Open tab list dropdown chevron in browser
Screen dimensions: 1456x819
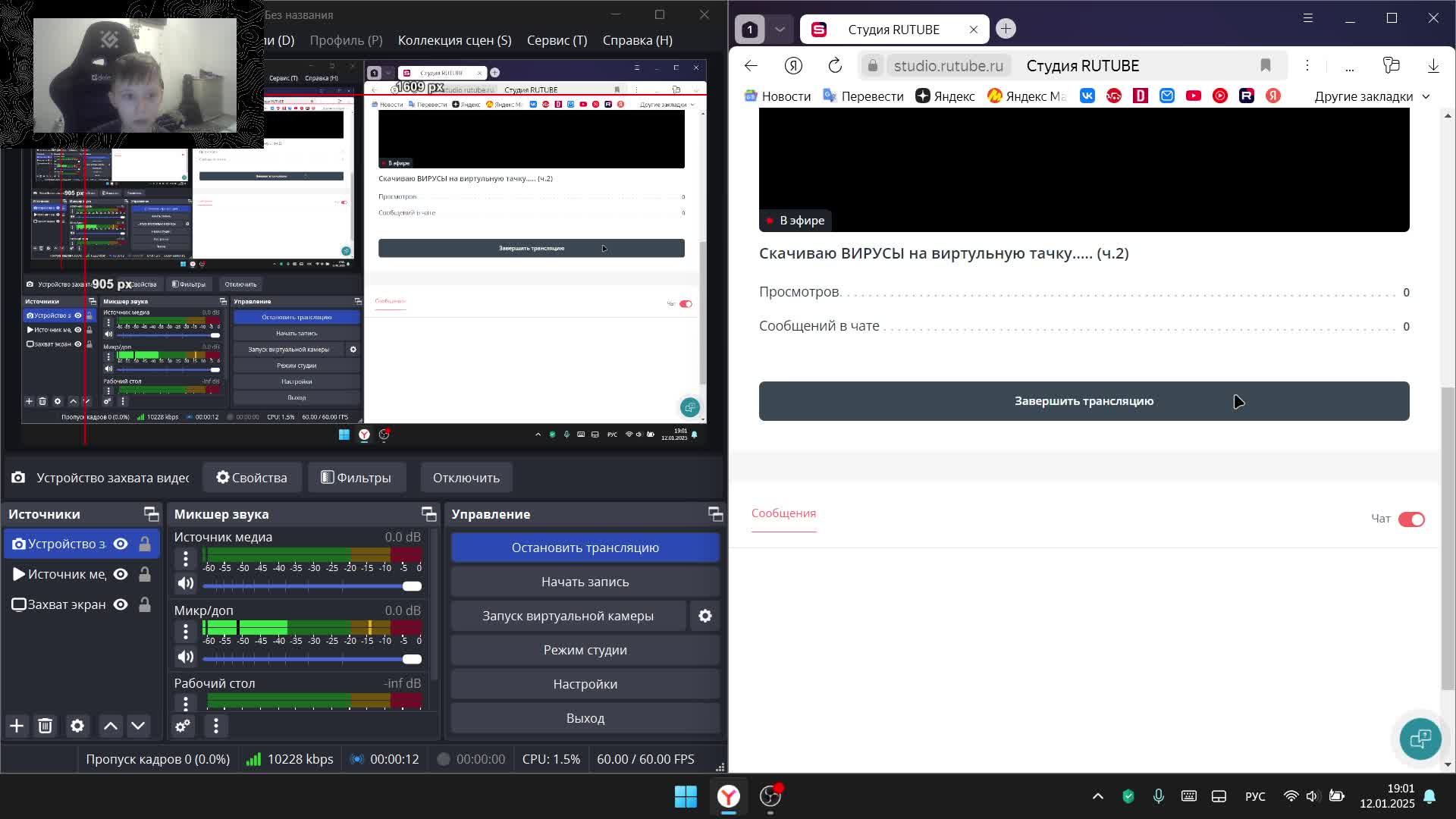780,30
